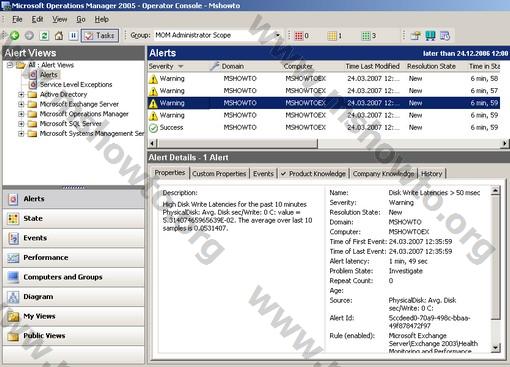The width and height of the screenshot is (510, 367).
Task: Open the History tab
Action: pos(431,174)
